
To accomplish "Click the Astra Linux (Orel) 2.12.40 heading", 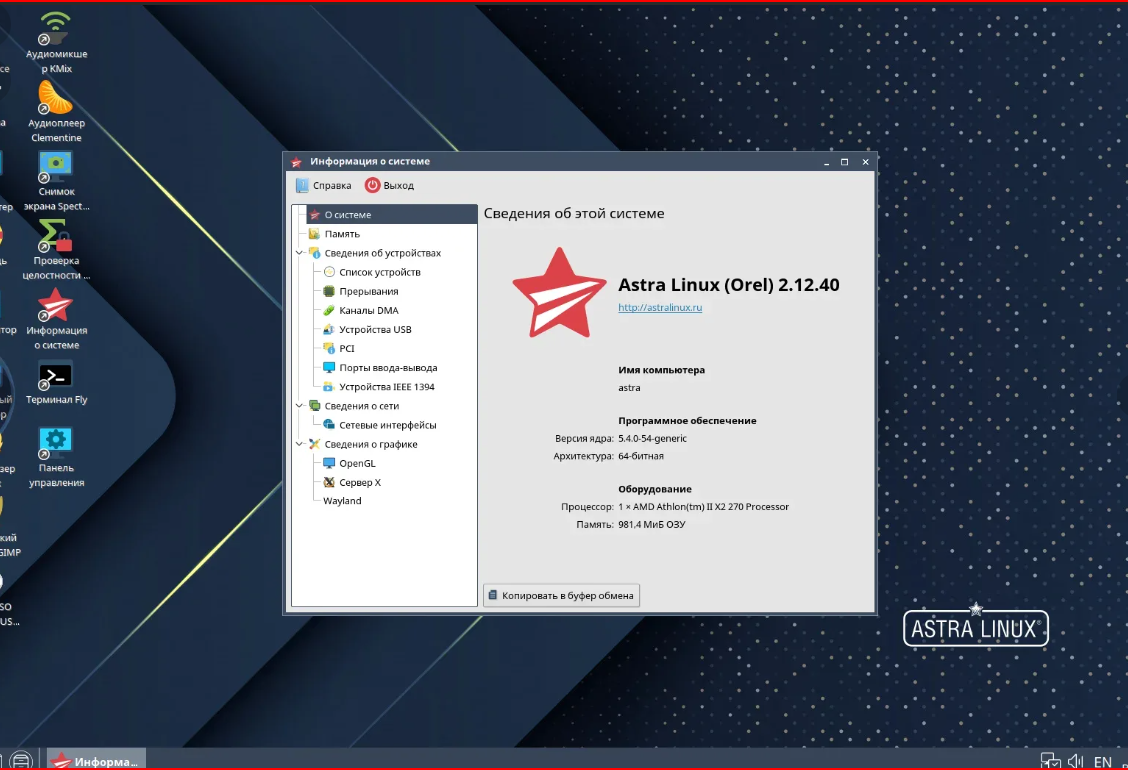I will (x=728, y=285).
